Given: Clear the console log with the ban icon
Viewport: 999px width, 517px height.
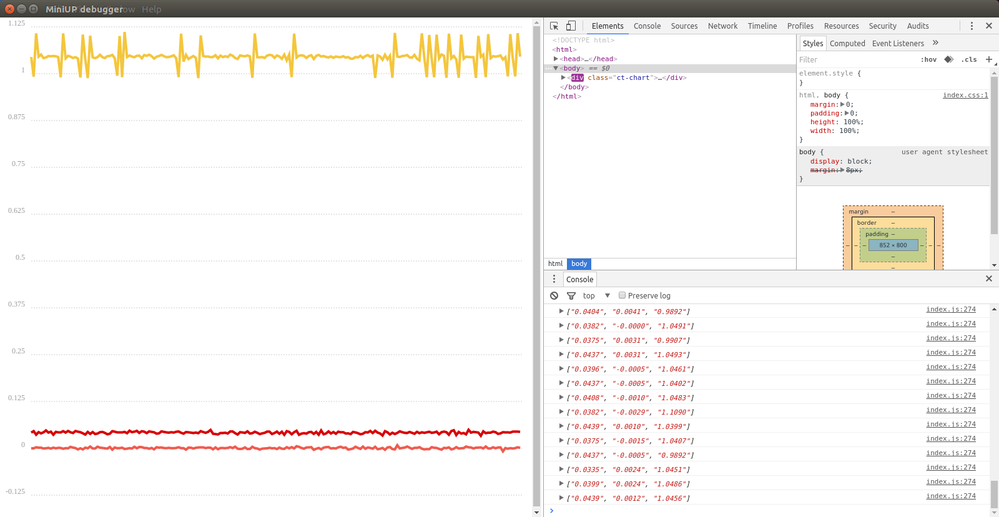Looking at the screenshot, I should pos(554,296).
